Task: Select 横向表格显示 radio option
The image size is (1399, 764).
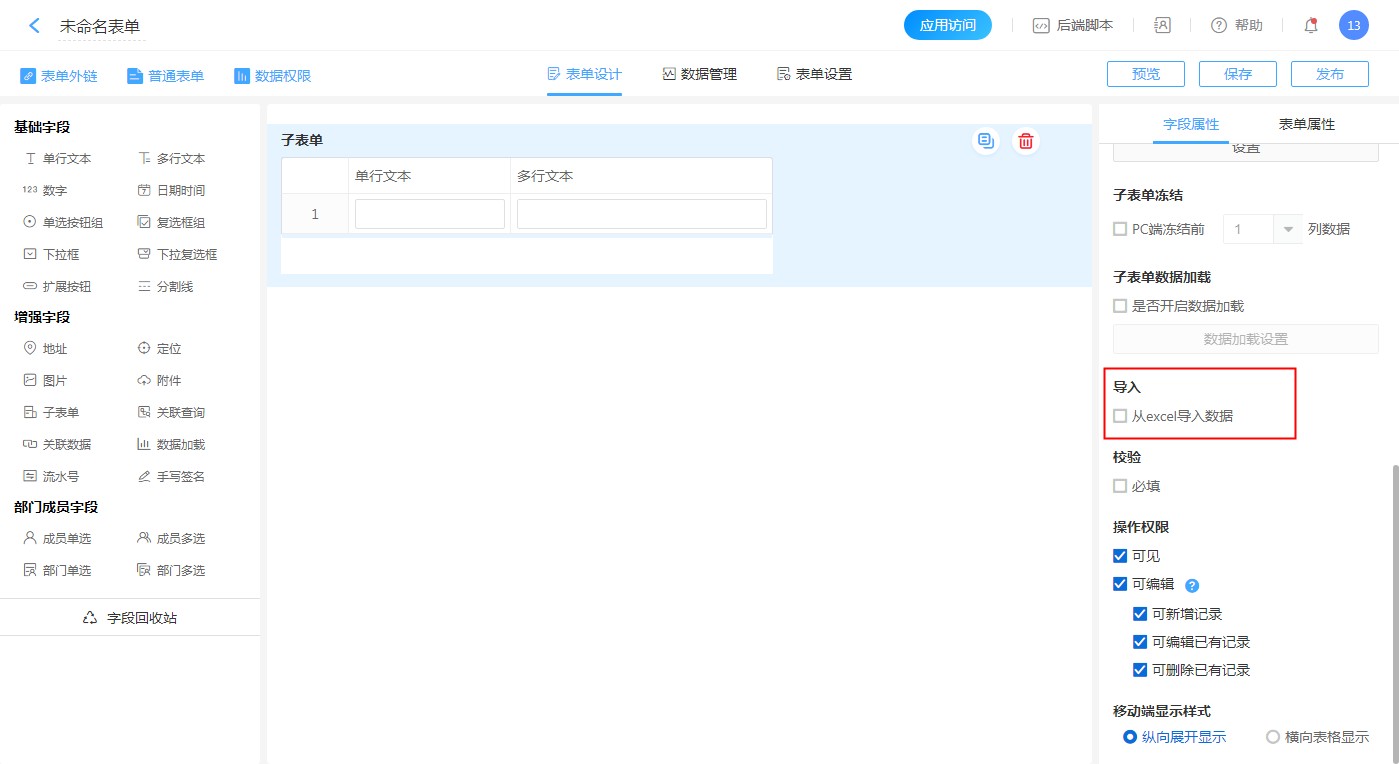Action: (1273, 737)
